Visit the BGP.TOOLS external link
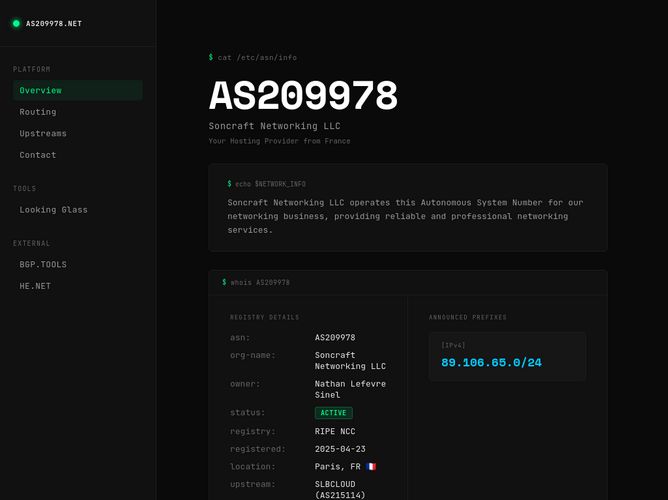The width and height of the screenshot is (668, 500). (x=78, y=264)
